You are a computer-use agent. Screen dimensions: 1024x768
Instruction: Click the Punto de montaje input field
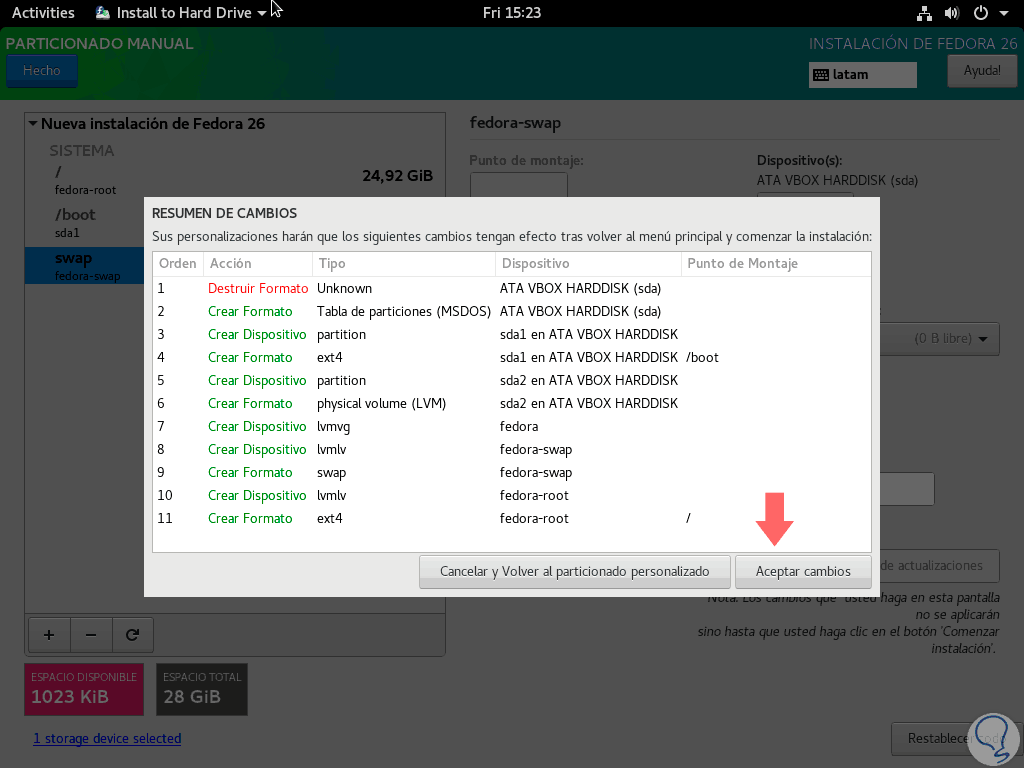click(519, 185)
